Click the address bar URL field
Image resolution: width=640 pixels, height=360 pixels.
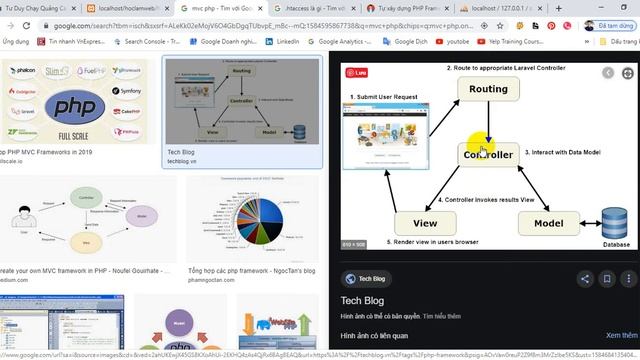pos(263,26)
